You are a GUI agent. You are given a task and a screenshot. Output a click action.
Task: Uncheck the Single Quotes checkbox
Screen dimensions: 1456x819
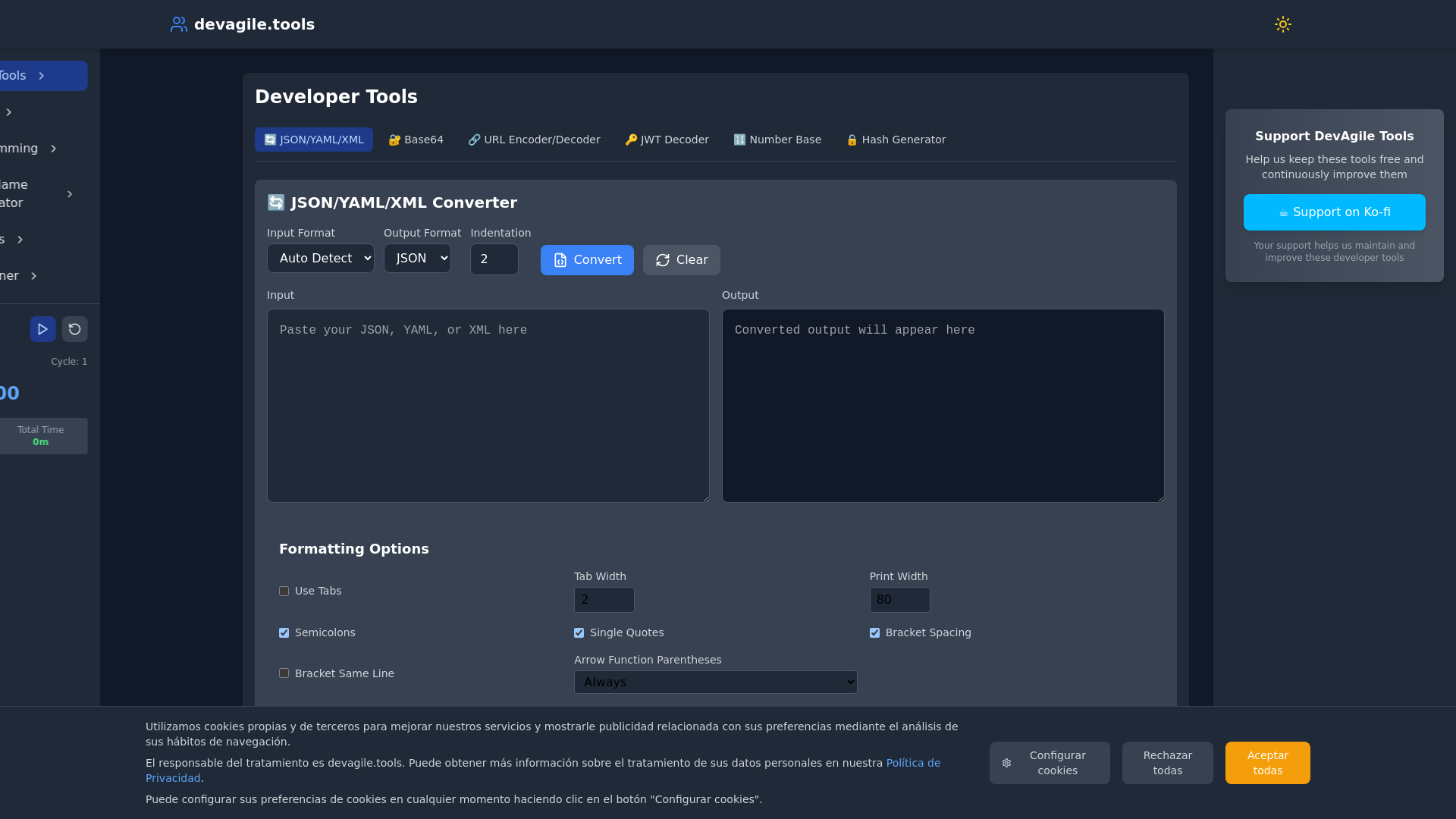click(579, 633)
